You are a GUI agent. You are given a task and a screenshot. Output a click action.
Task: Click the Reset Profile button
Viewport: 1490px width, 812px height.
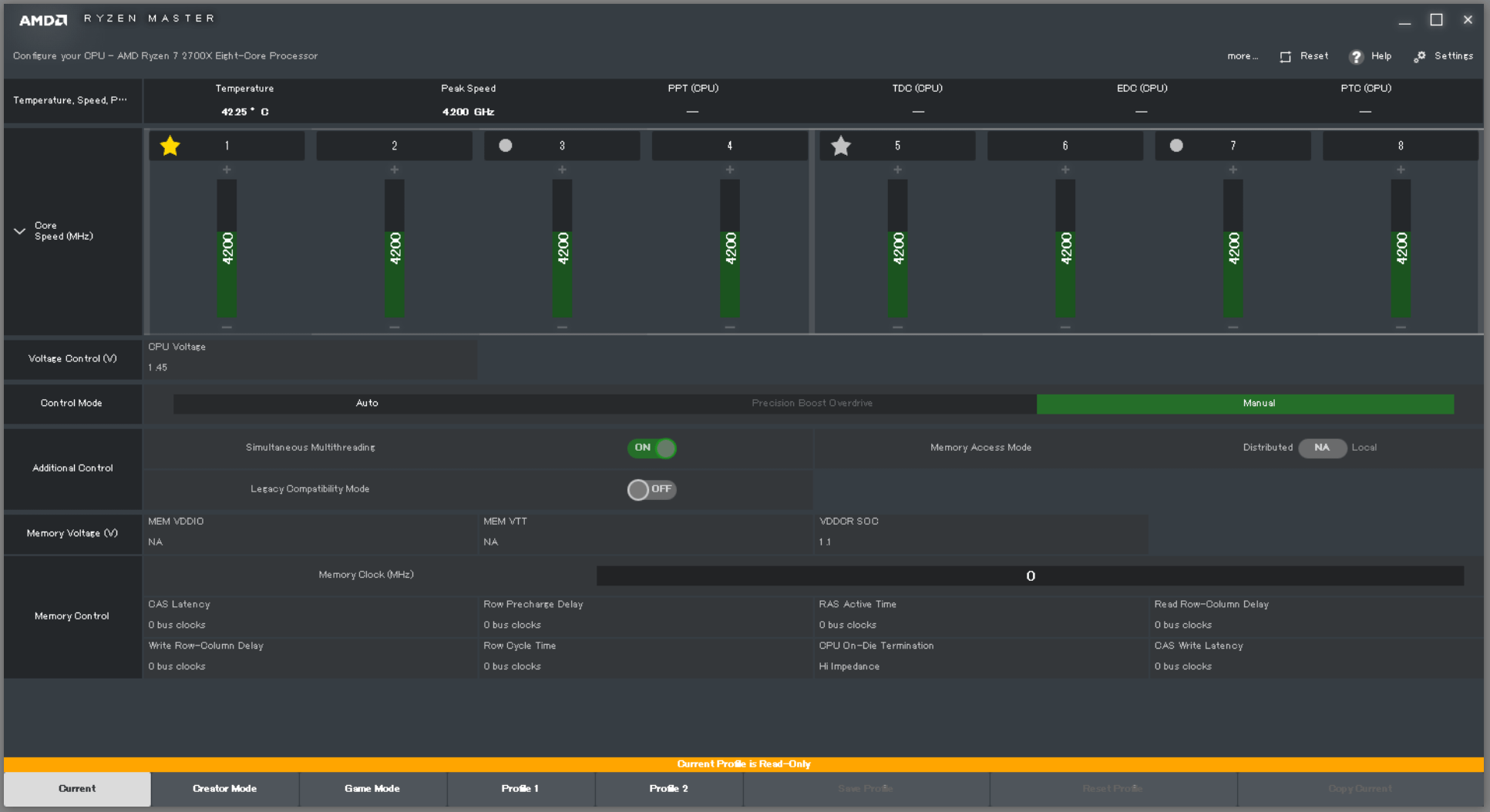(1113, 789)
